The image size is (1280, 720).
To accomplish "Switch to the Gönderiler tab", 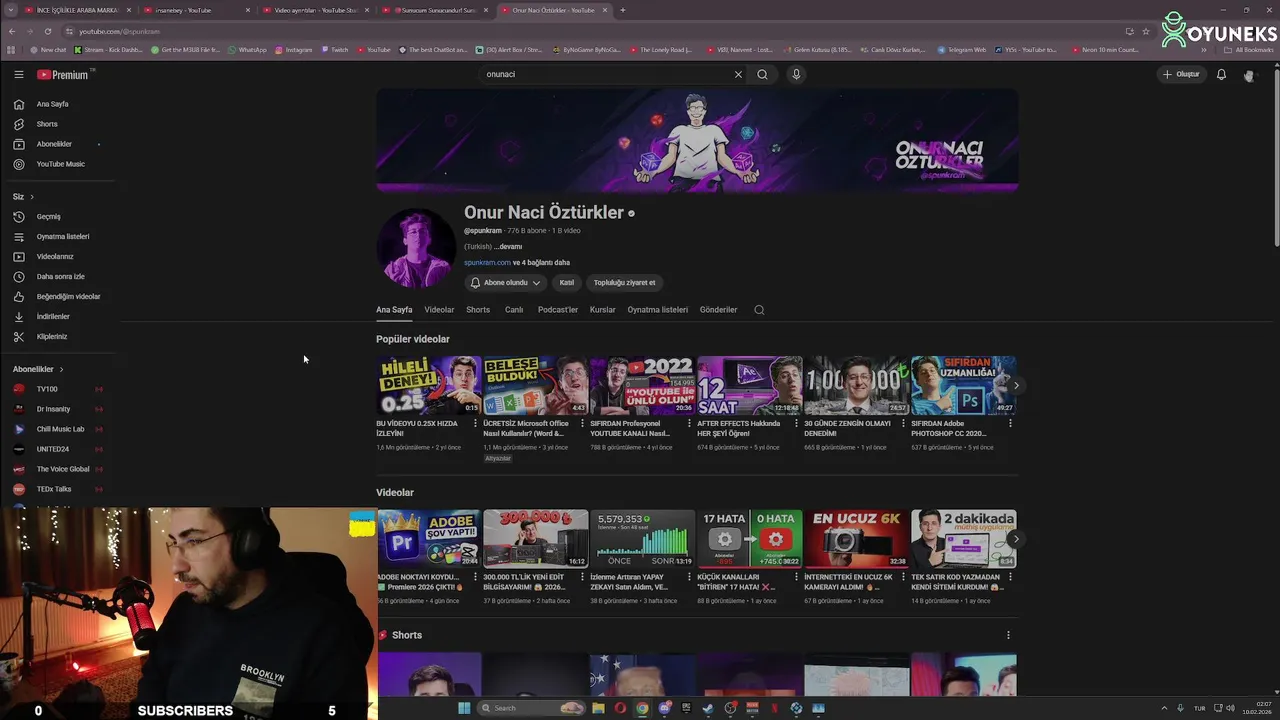I will (718, 310).
